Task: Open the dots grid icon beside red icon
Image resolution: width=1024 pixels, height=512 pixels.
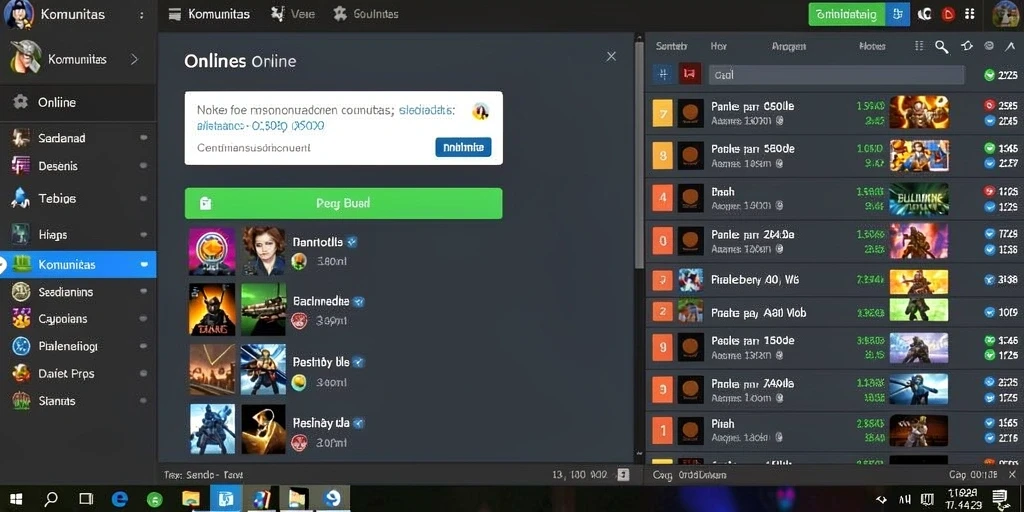Action: (969, 14)
